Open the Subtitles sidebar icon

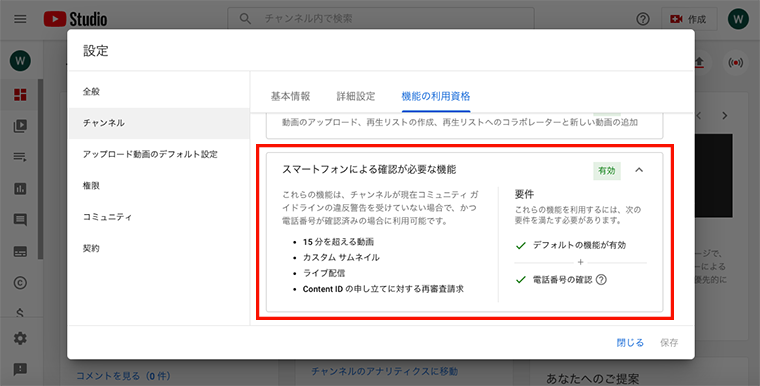pos(20,252)
